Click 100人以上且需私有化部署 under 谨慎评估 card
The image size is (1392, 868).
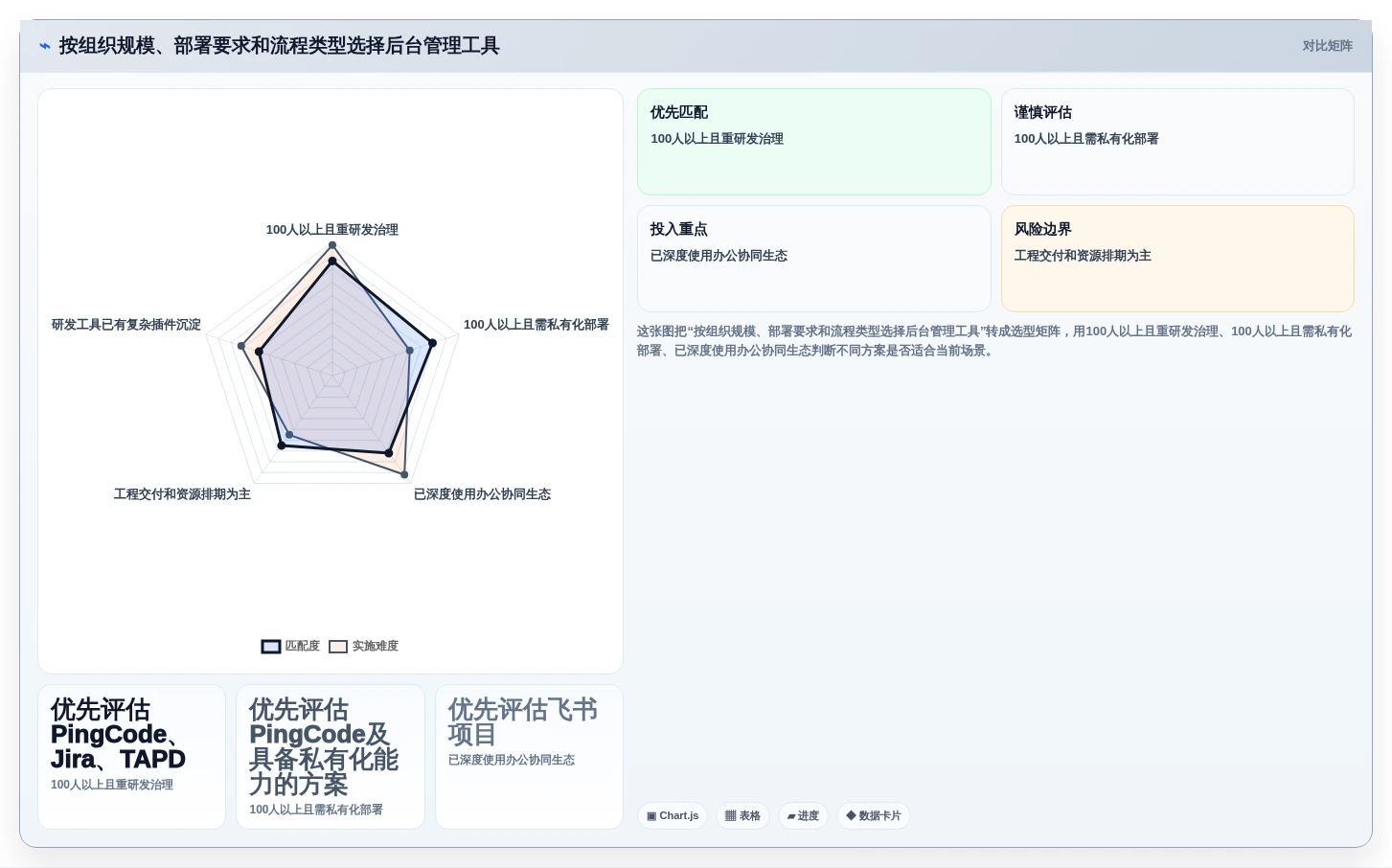(1086, 139)
